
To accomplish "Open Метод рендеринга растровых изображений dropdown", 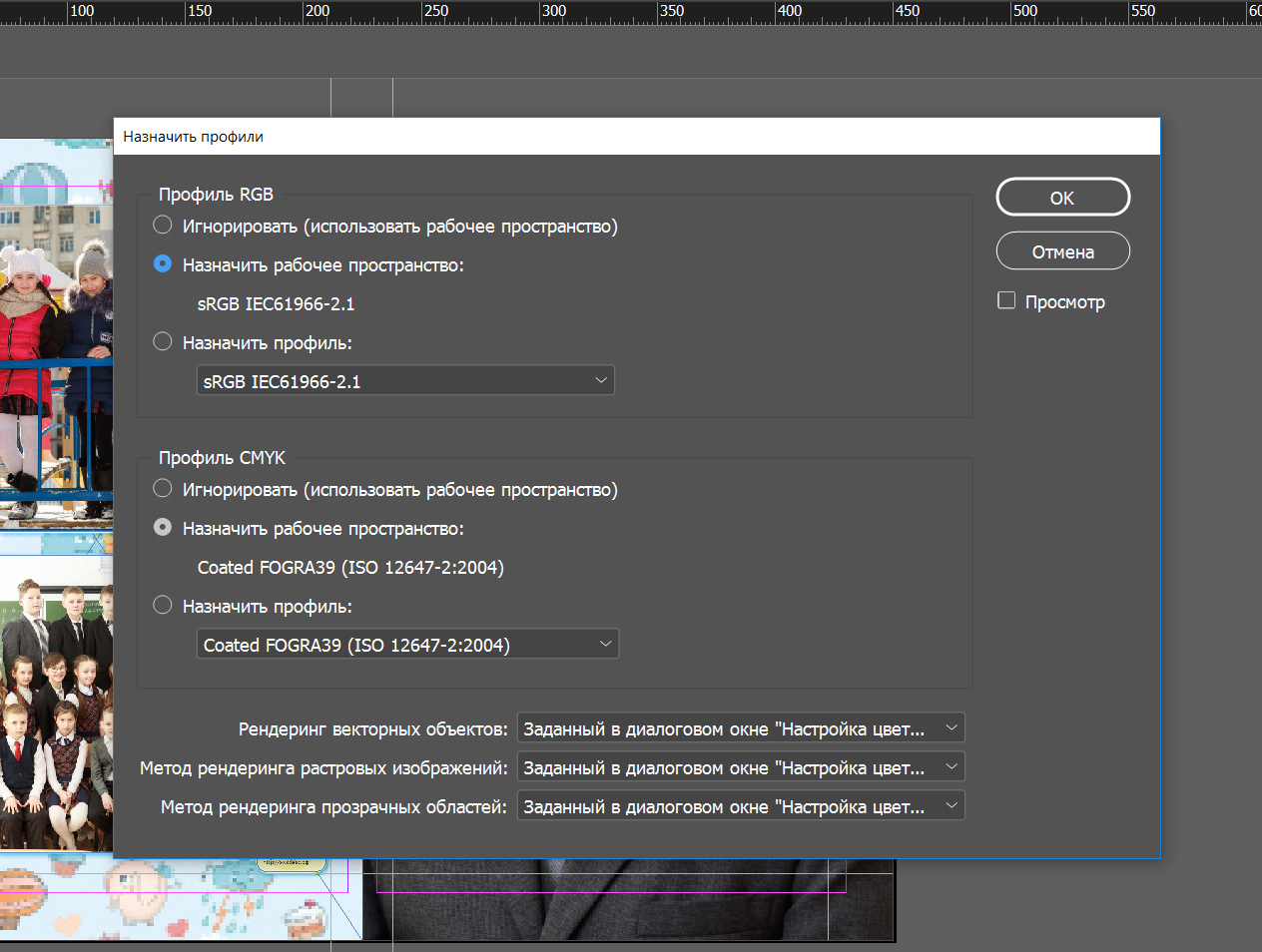I will point(741,767).
